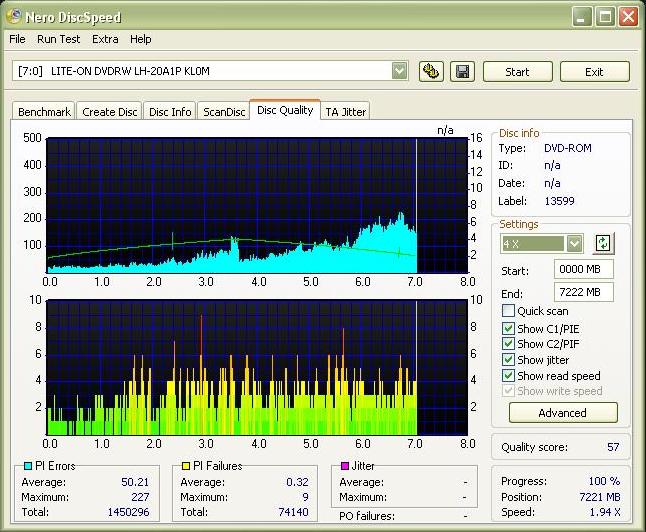Click PI Errors average 50.21
646x532 pixels.
click(x=135, y=482)
